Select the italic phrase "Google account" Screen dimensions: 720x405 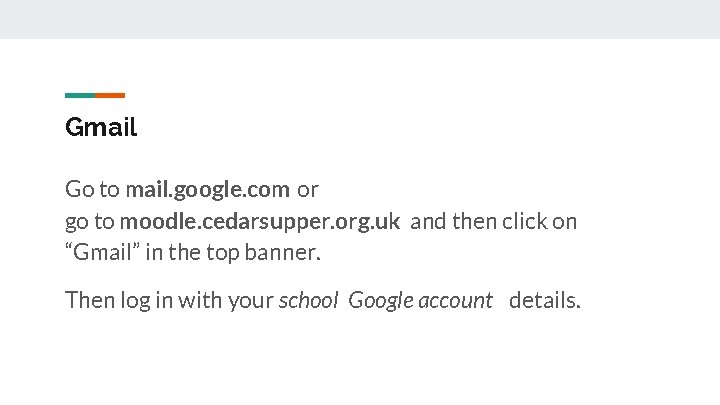tap(420, 300)
